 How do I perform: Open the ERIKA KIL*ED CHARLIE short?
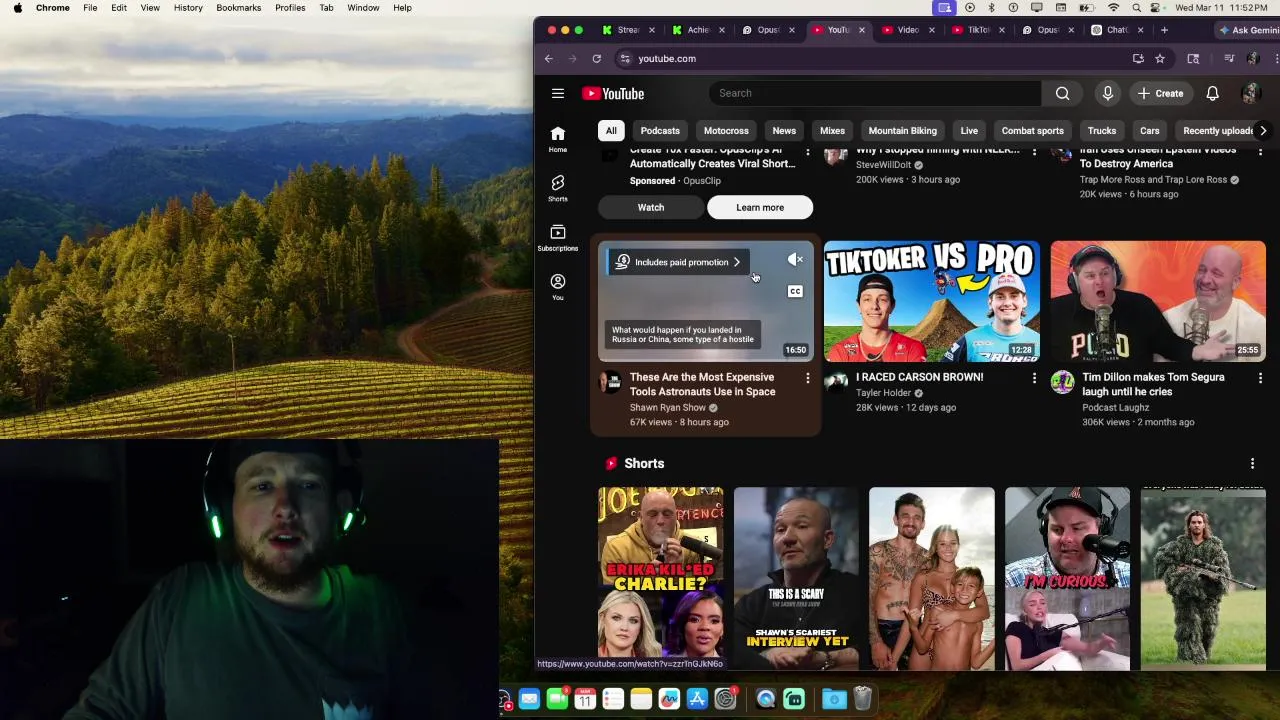[660, 578]
